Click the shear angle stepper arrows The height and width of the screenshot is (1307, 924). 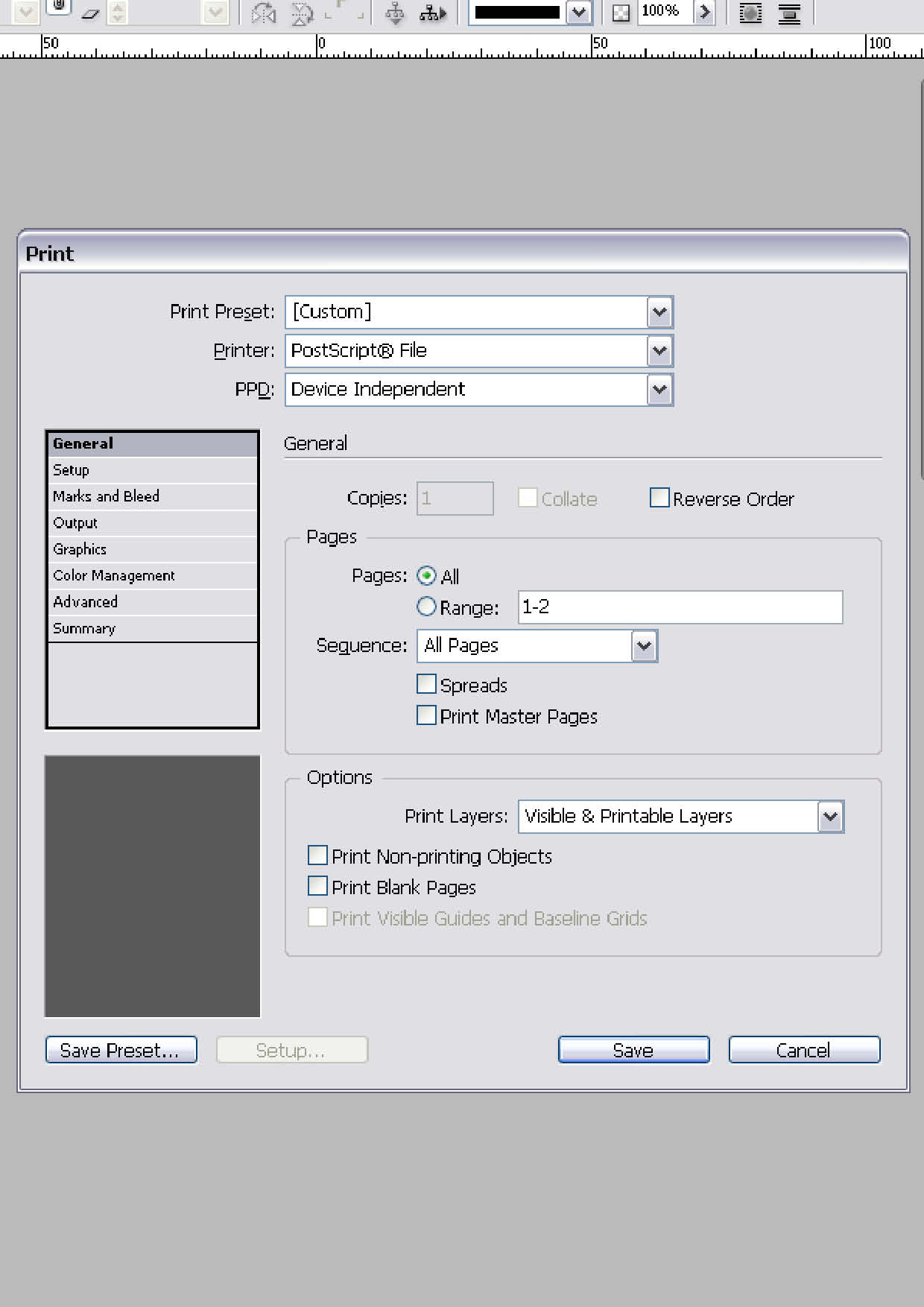(x=118, y=12)
